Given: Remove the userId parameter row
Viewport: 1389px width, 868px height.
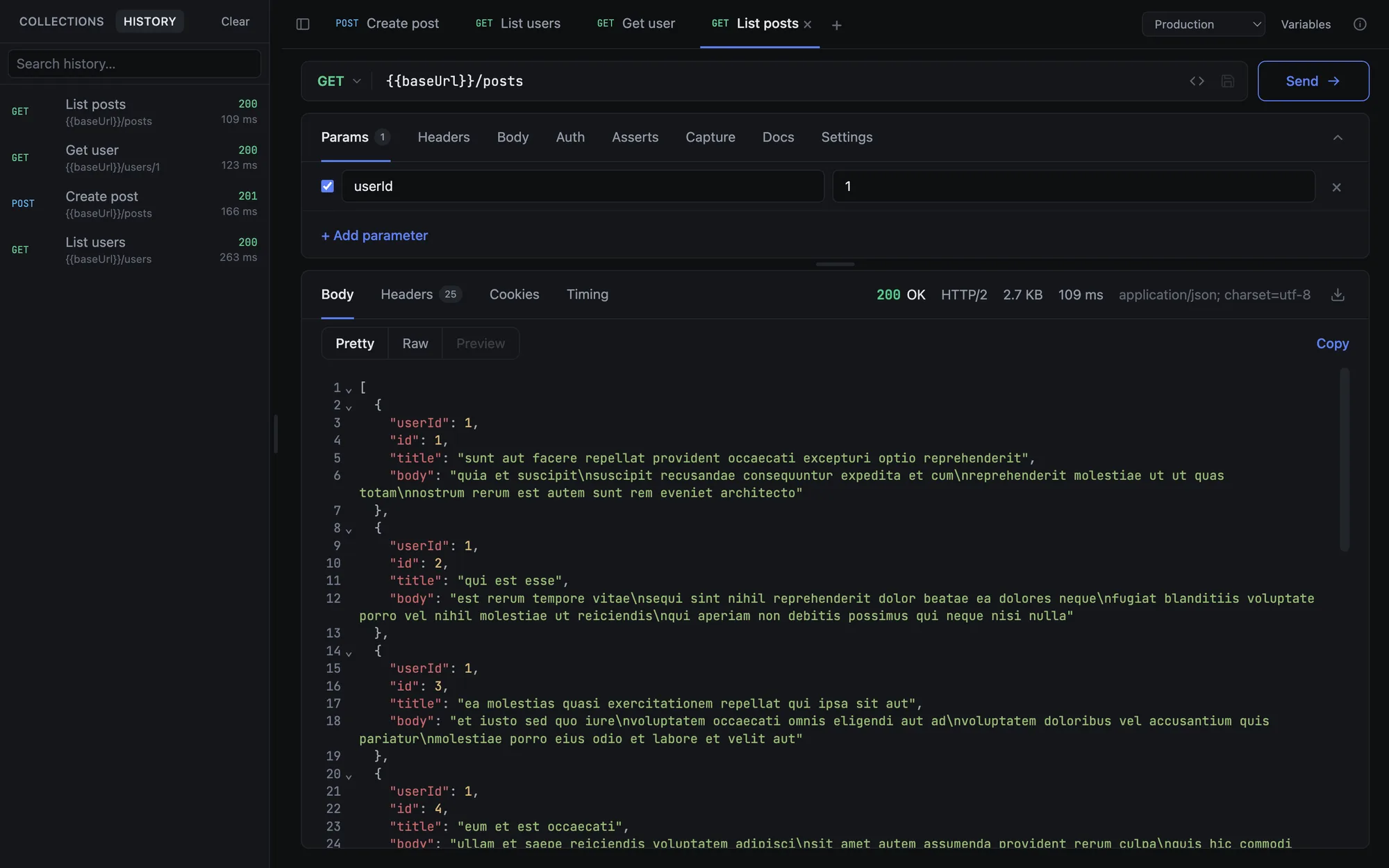Looking at the screenshot, I should tap(1336, 187).
